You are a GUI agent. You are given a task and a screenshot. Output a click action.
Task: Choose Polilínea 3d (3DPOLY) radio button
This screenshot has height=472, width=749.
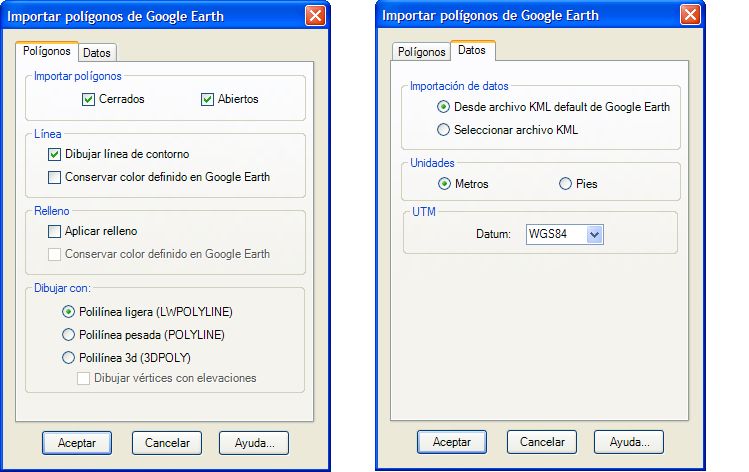point(69,357)
